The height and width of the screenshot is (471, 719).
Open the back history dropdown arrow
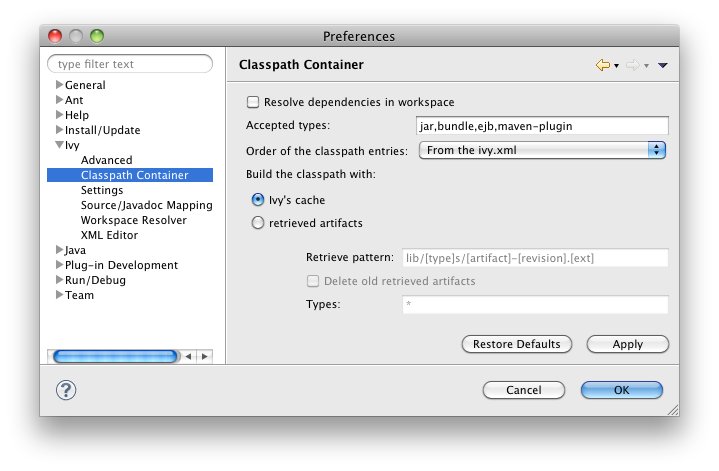(x=616, y=66)
